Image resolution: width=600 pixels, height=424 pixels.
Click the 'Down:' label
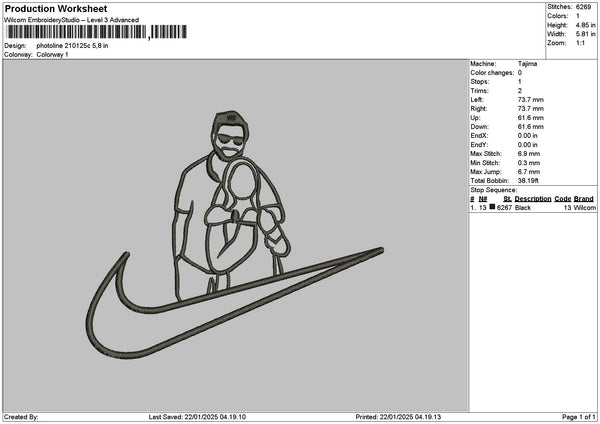tap(479, 127)
